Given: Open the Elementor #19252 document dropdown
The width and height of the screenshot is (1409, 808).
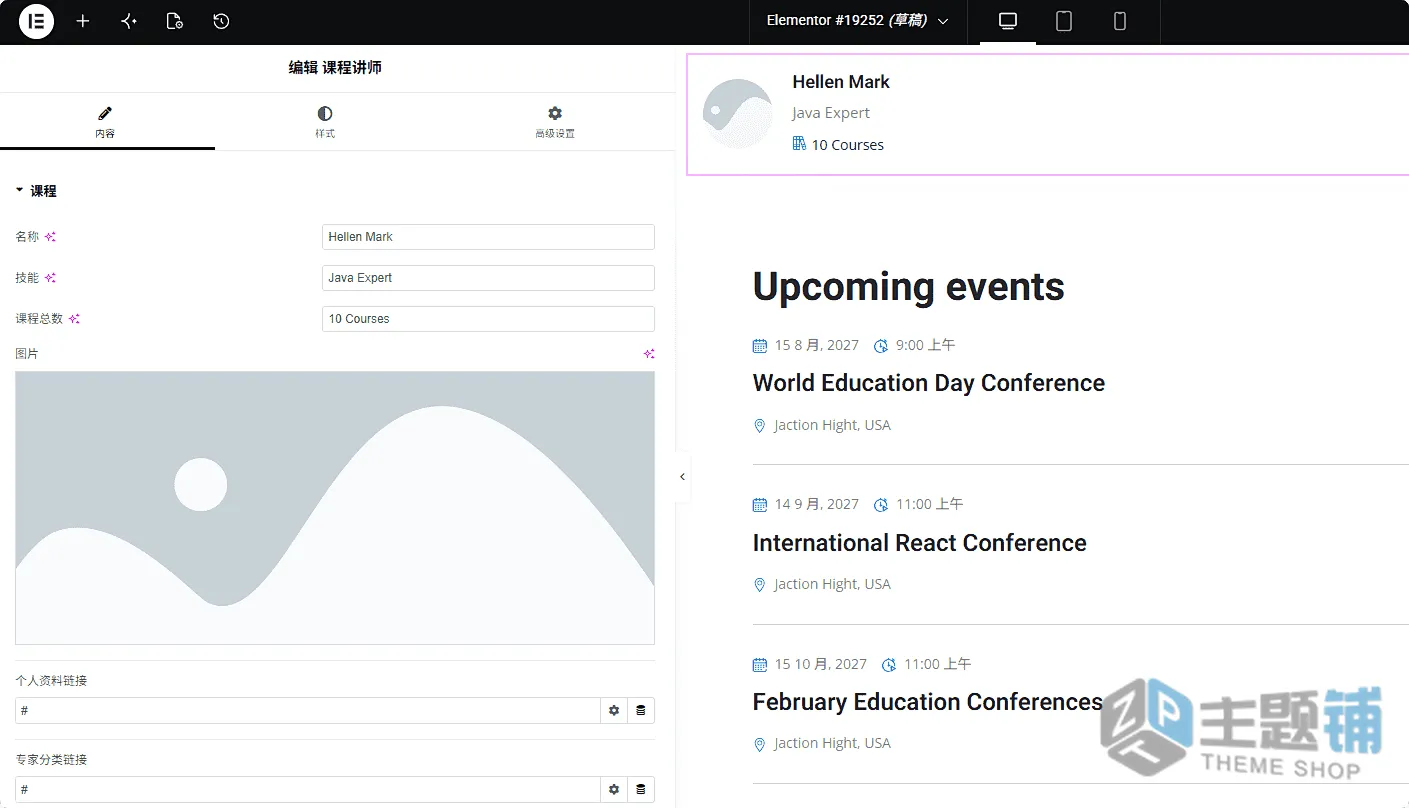Looking at the screenshot, I should click(858, 21).
